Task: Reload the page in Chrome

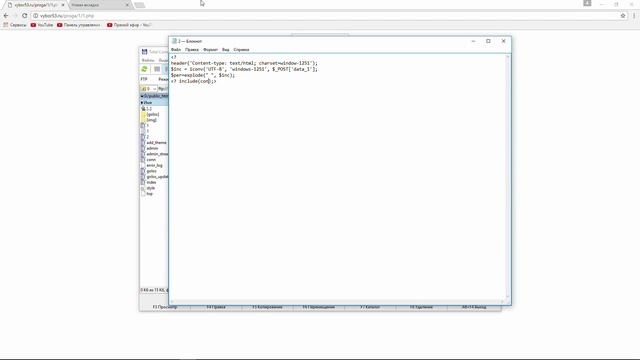Action: 24,16
